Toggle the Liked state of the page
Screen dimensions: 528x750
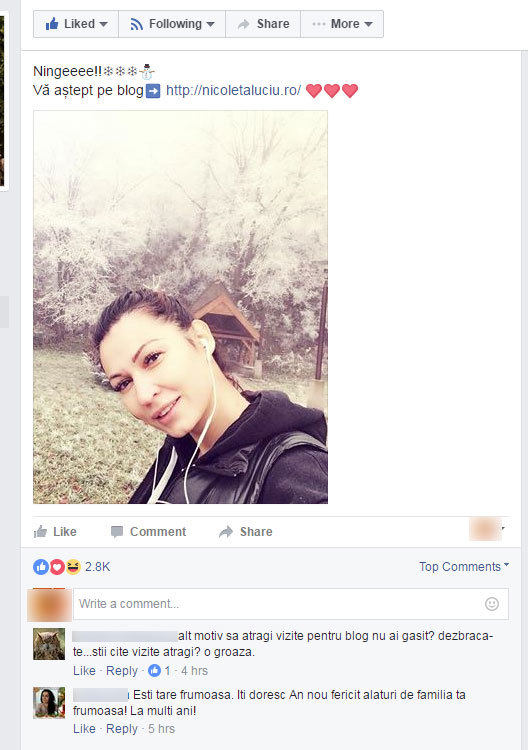(76, 24)
